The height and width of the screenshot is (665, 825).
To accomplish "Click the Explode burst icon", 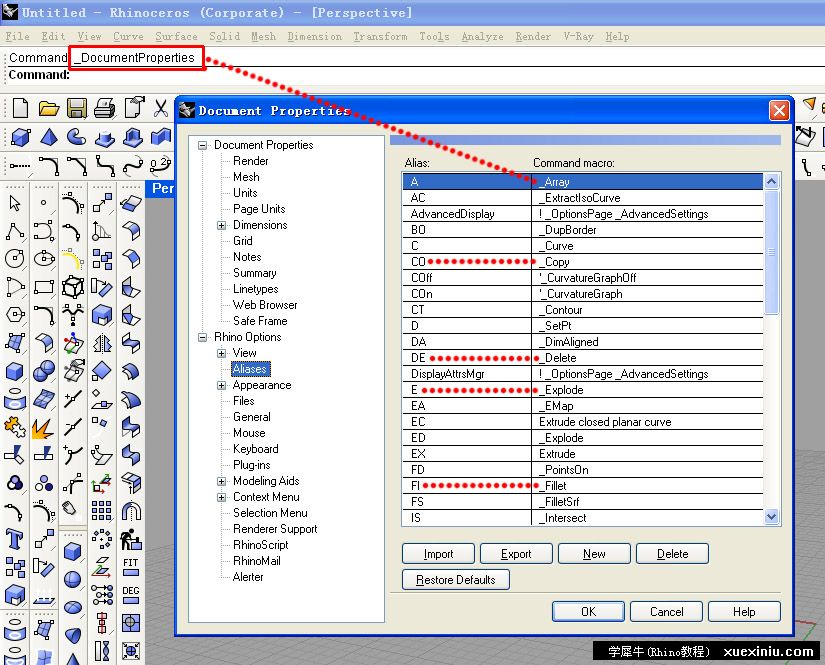I will click(x=43, y=428).
